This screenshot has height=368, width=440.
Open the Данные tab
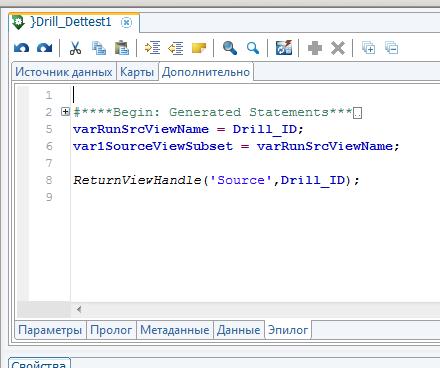click(239, 330)
